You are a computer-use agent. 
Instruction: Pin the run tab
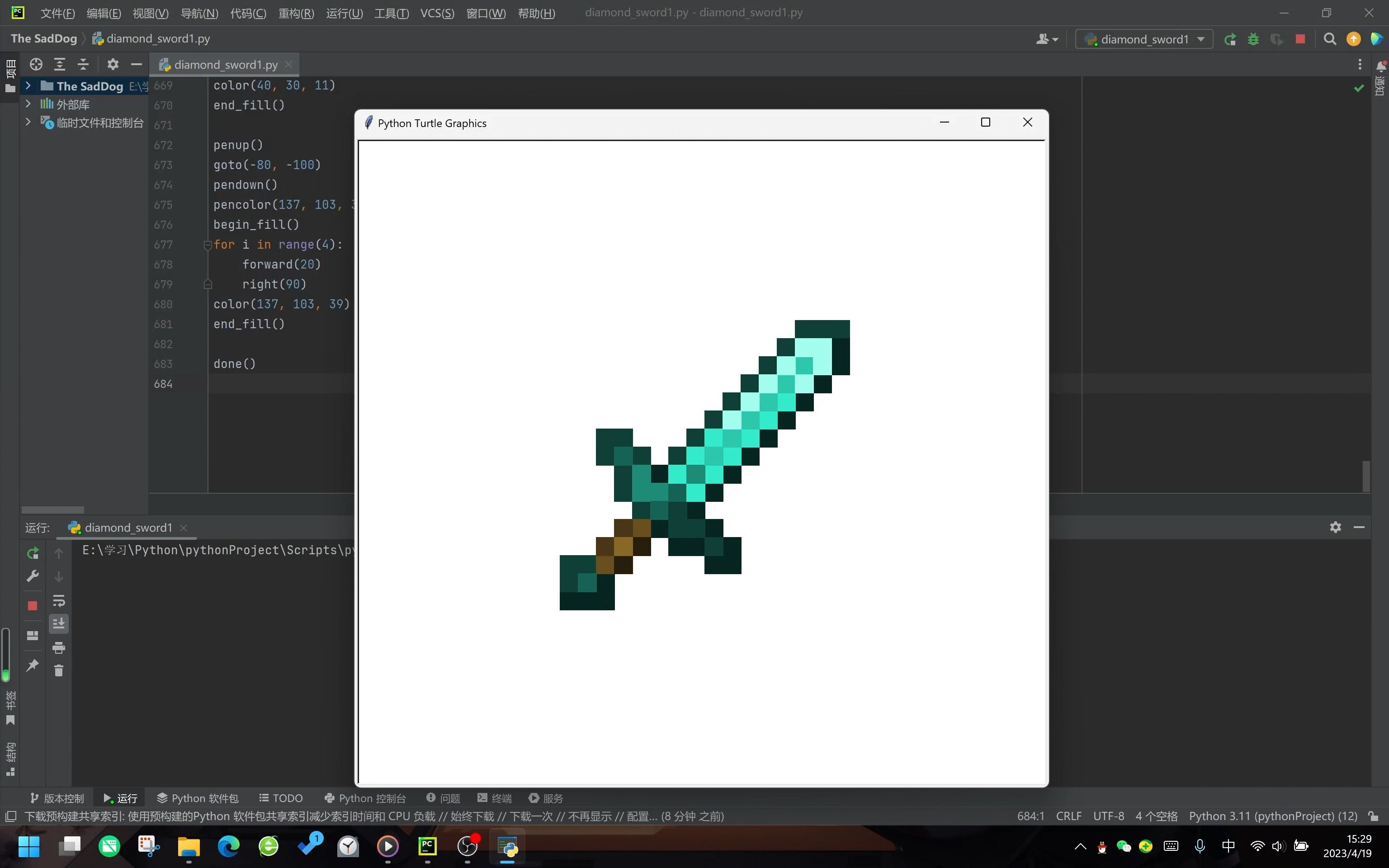click(33, 665)
